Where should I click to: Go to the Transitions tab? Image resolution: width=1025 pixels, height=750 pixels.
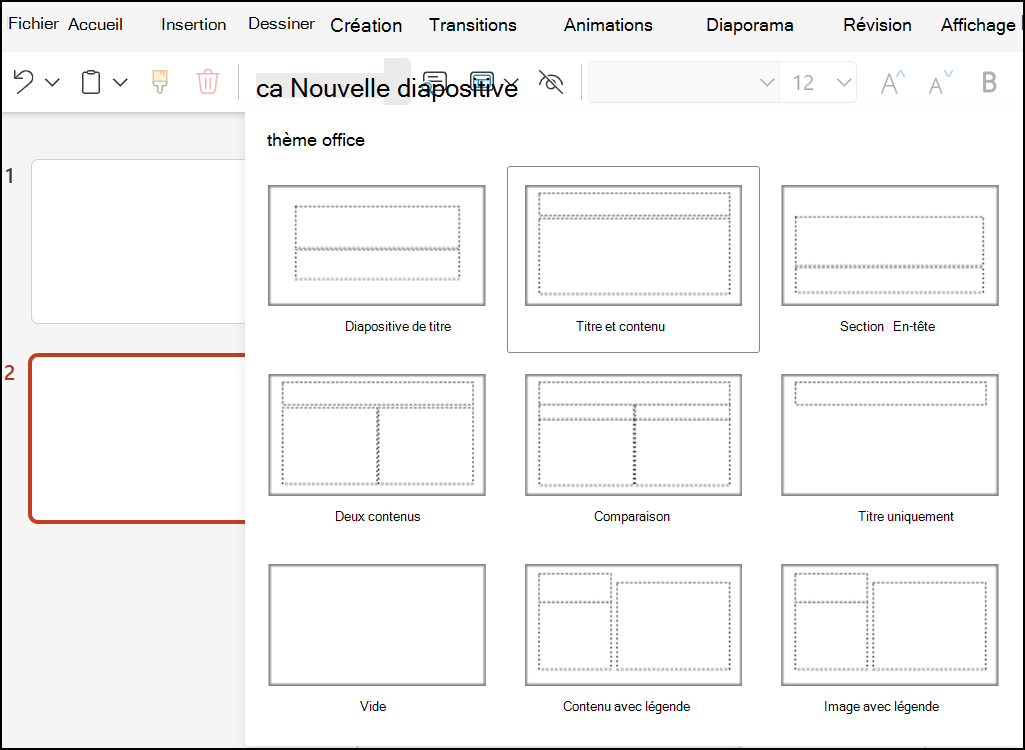click(473, 25)
